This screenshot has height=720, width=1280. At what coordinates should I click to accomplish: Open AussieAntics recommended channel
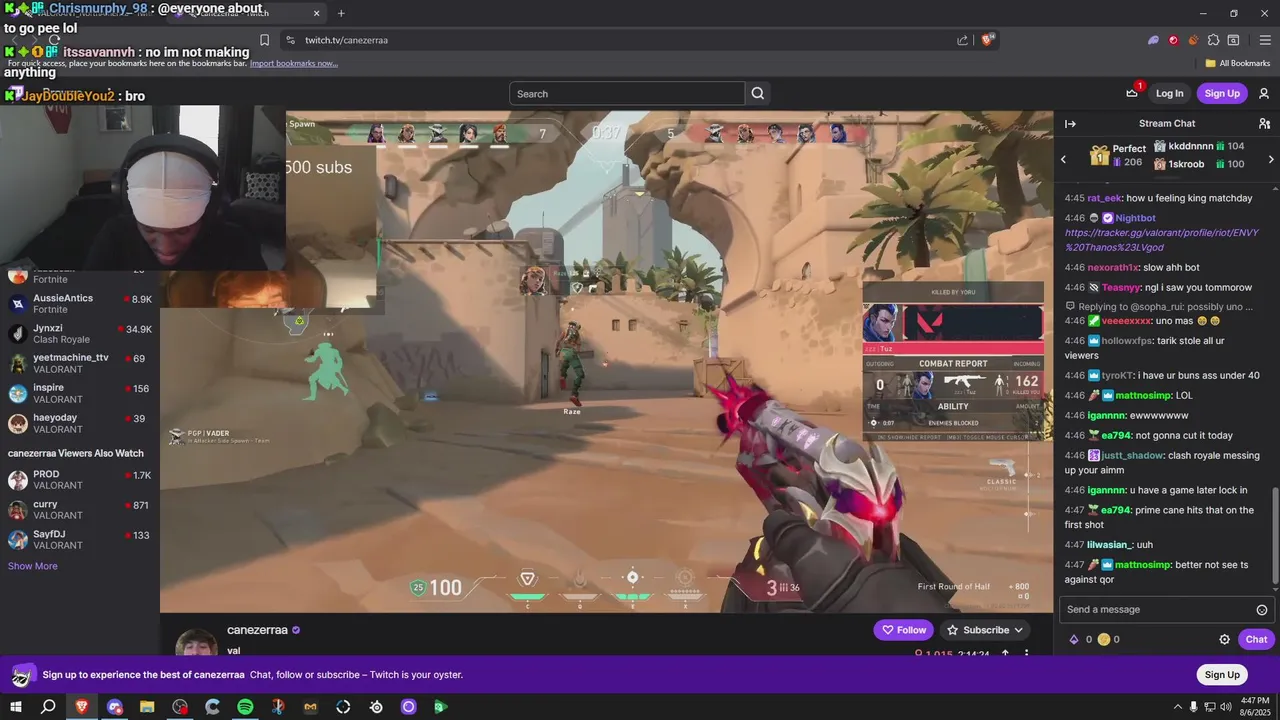(x=80, y=304)
